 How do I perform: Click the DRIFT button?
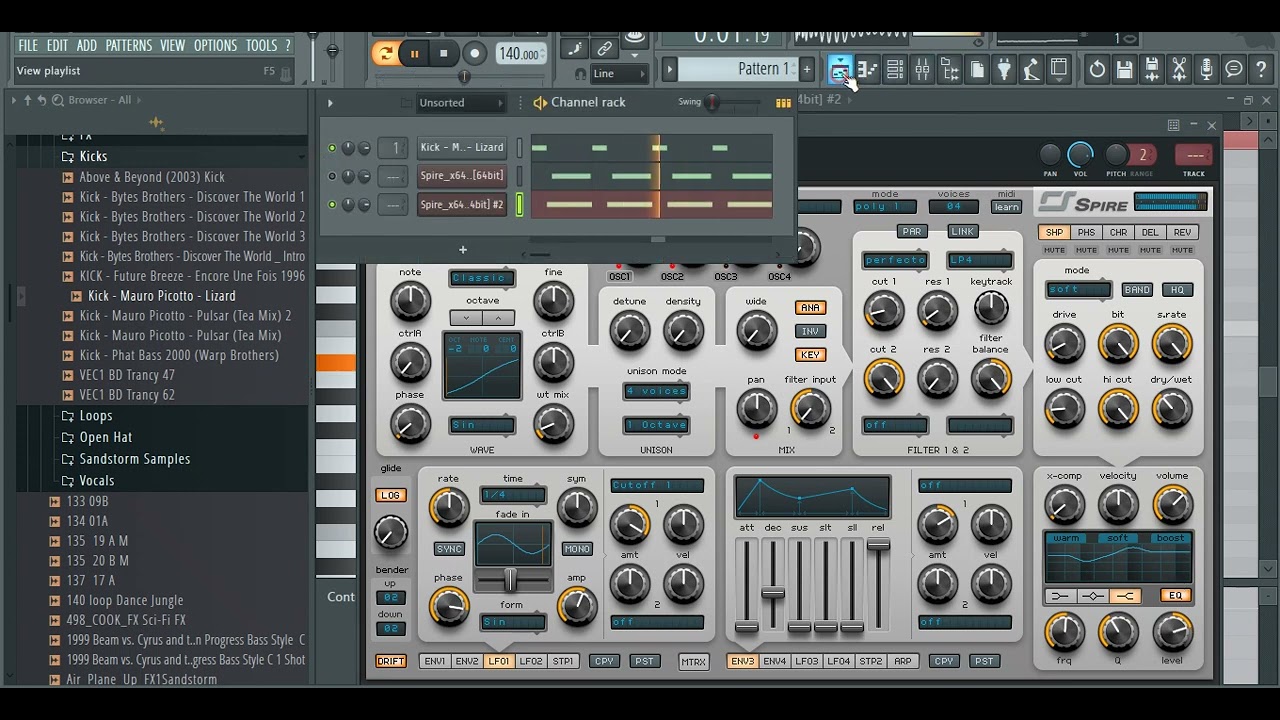pos(391,661)
